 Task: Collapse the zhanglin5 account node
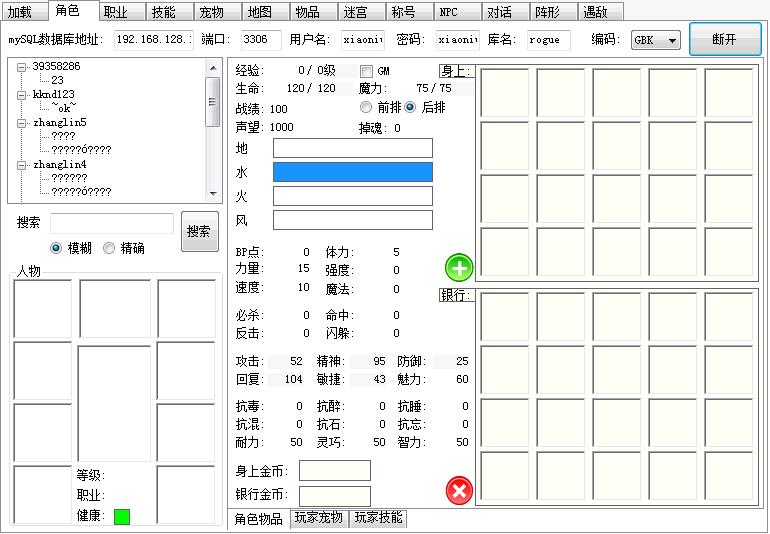click(22, 123)
